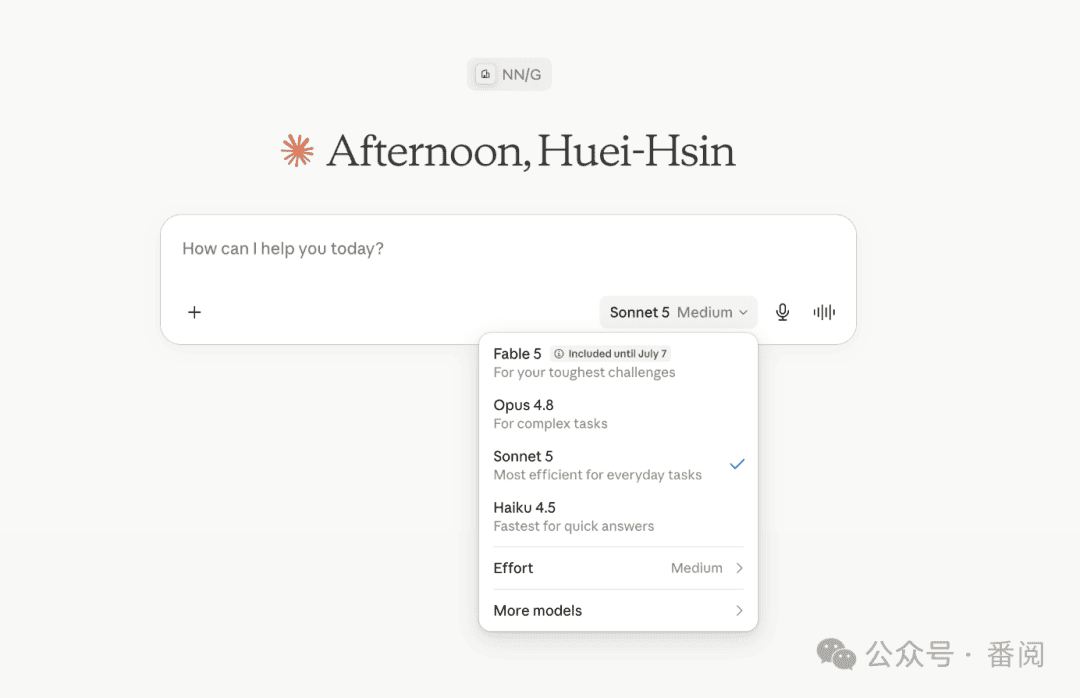Click the 'Included until July 7' badge
This screenshot has width=1080, height=698.
pos(610,354)
